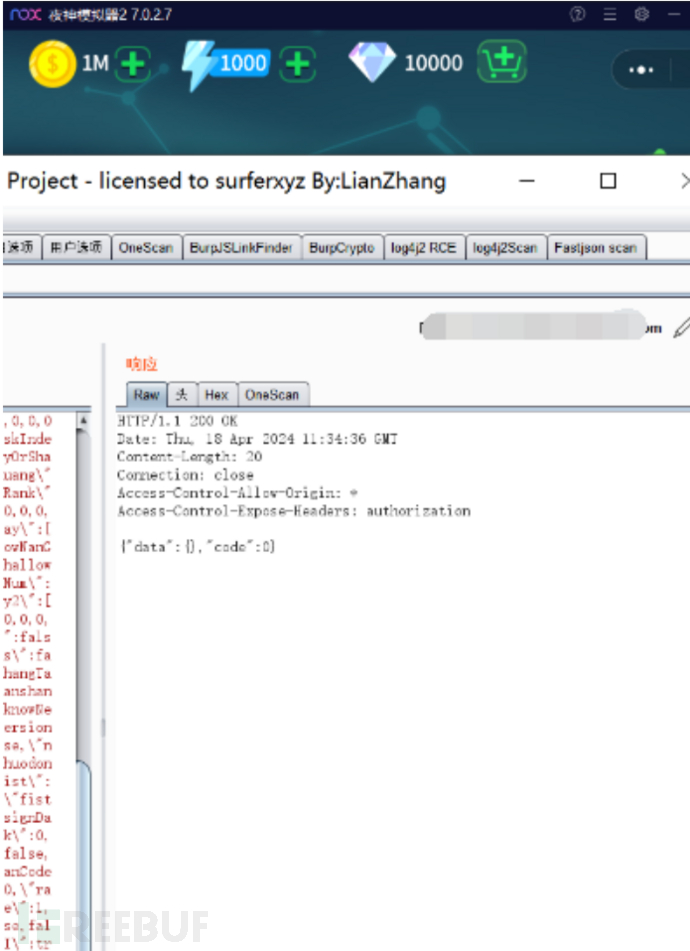Screen dimensions: 690x951
Task: Click the request pane scroll-up arrow
Action: pyautogui.click(x=84, y=421)
